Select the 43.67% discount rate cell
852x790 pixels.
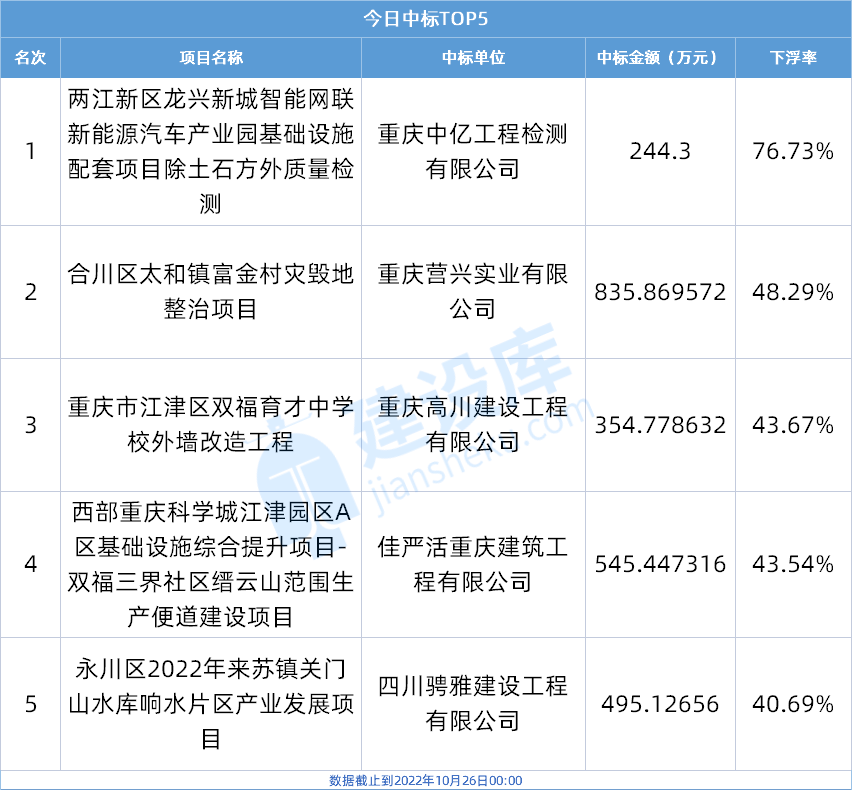pyautogui.click(x=793, y=425)
